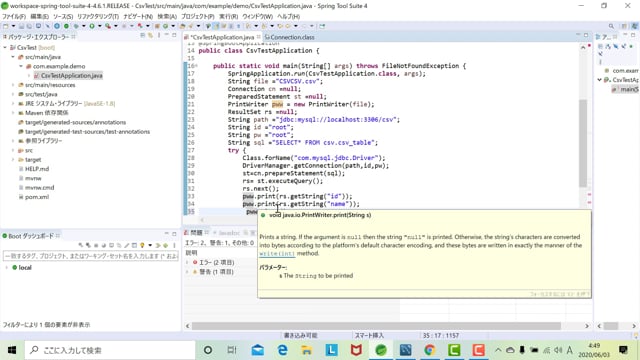640x360 pixels.
Task: Open Boot Dashboard view menu (three dots)
Action: click(x=174, y=245)
